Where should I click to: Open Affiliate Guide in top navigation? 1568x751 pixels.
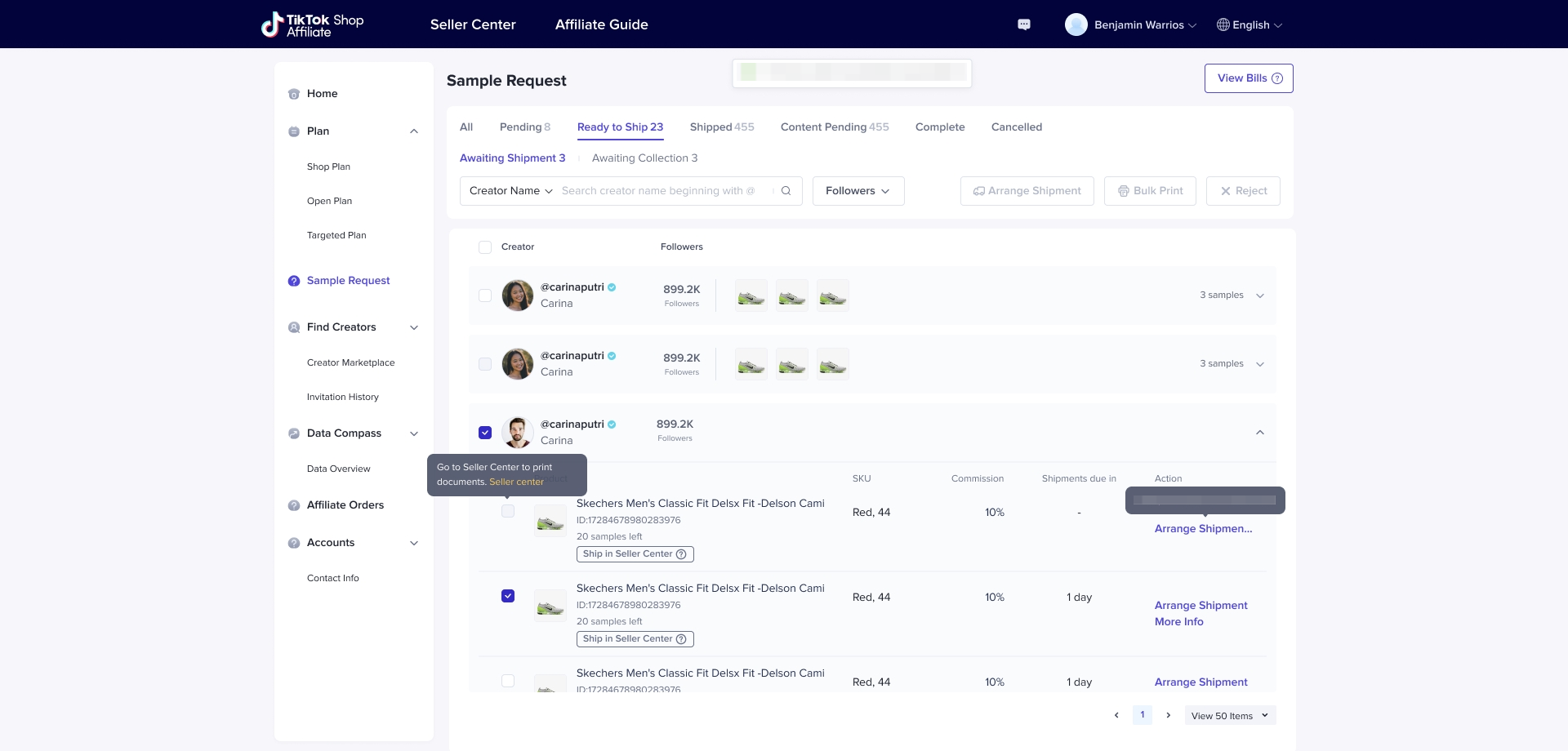pos(602,24)
